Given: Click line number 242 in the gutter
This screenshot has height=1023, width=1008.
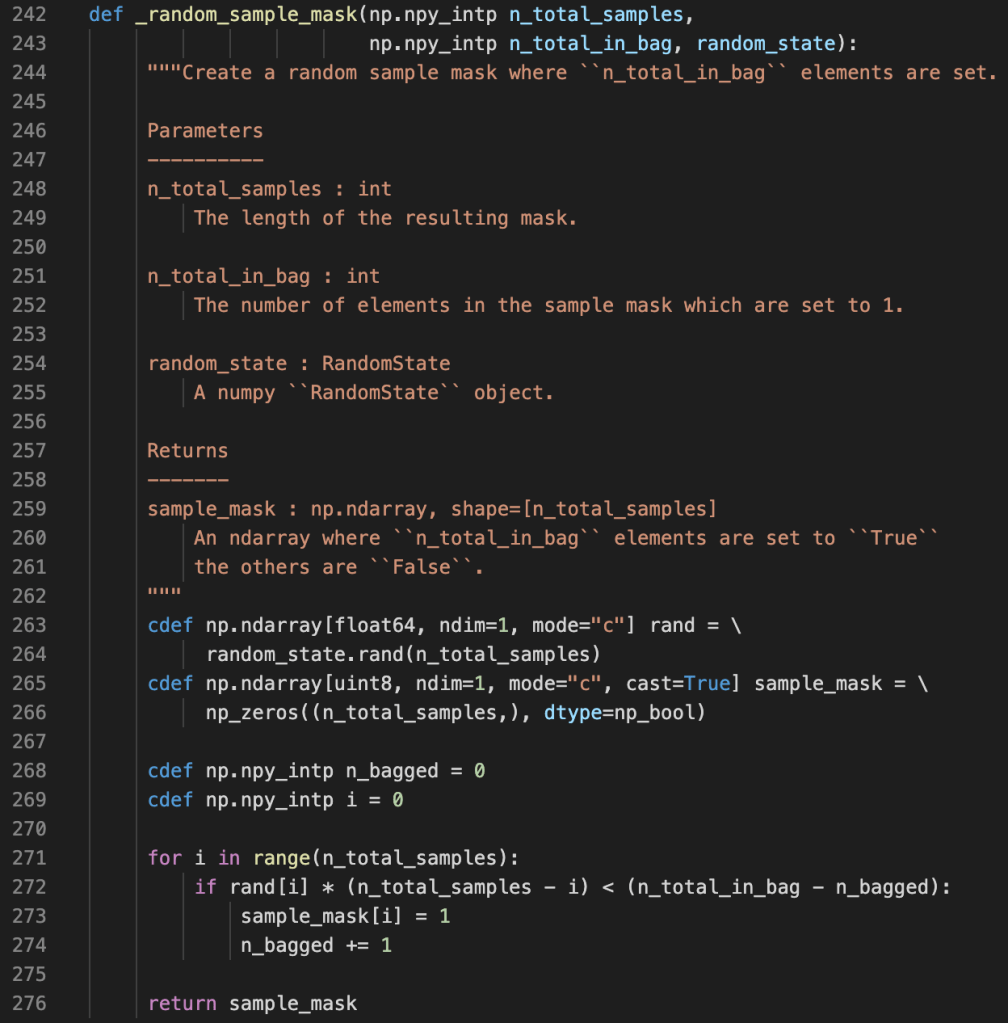Looking at the screenshot, I should tap(29, 14).
